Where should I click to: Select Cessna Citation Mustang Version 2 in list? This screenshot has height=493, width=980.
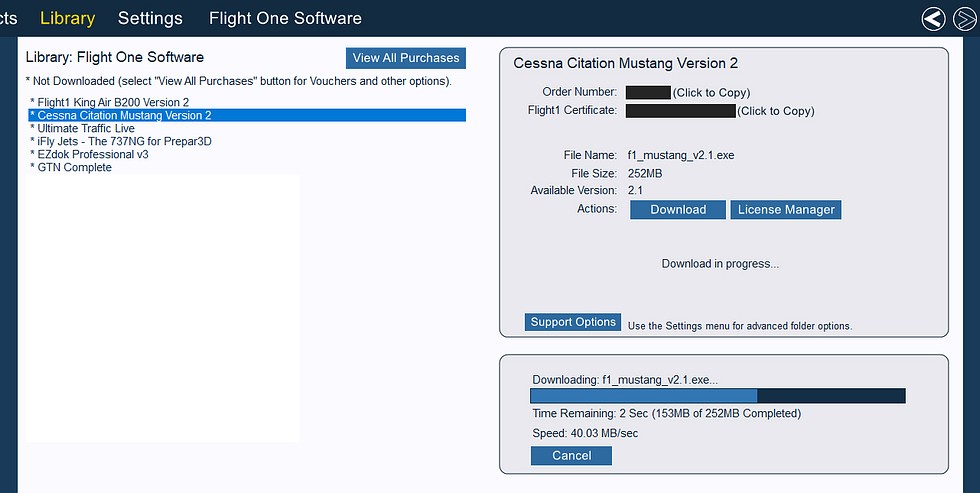pyautogui.click(x=247, y=115)
